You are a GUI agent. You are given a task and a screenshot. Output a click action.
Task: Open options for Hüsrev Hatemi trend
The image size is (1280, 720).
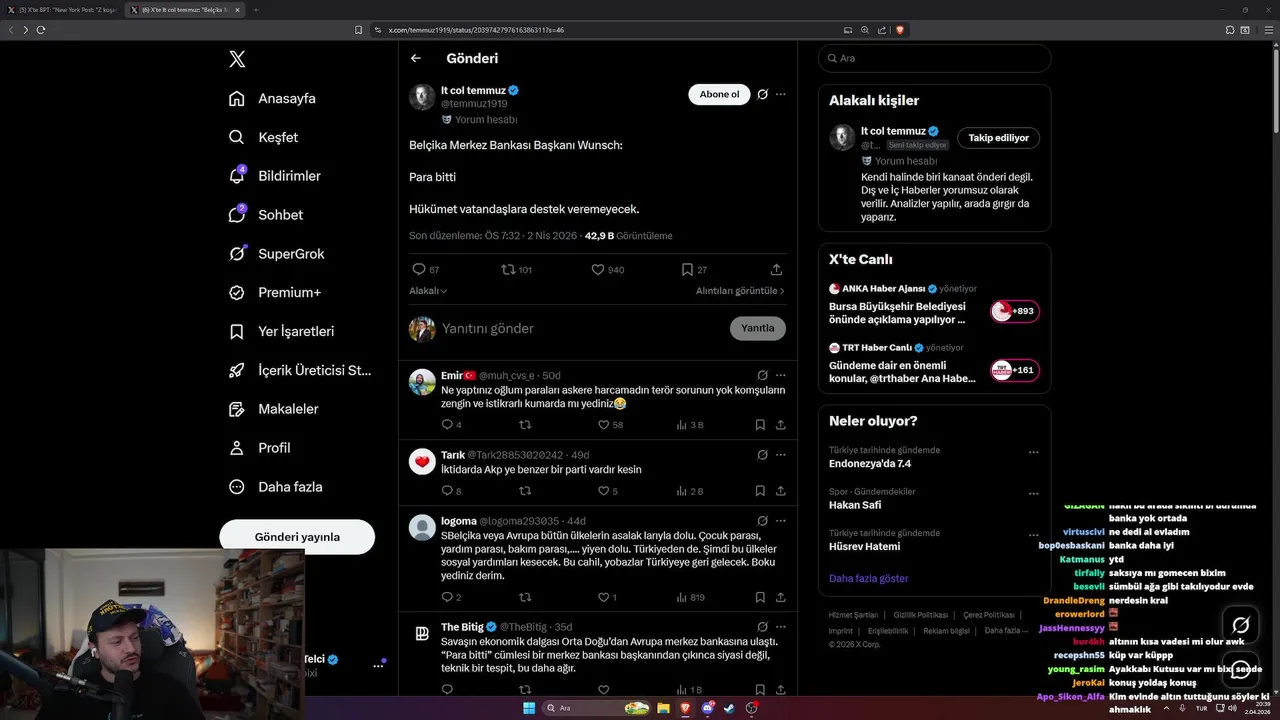[1033, 535]
